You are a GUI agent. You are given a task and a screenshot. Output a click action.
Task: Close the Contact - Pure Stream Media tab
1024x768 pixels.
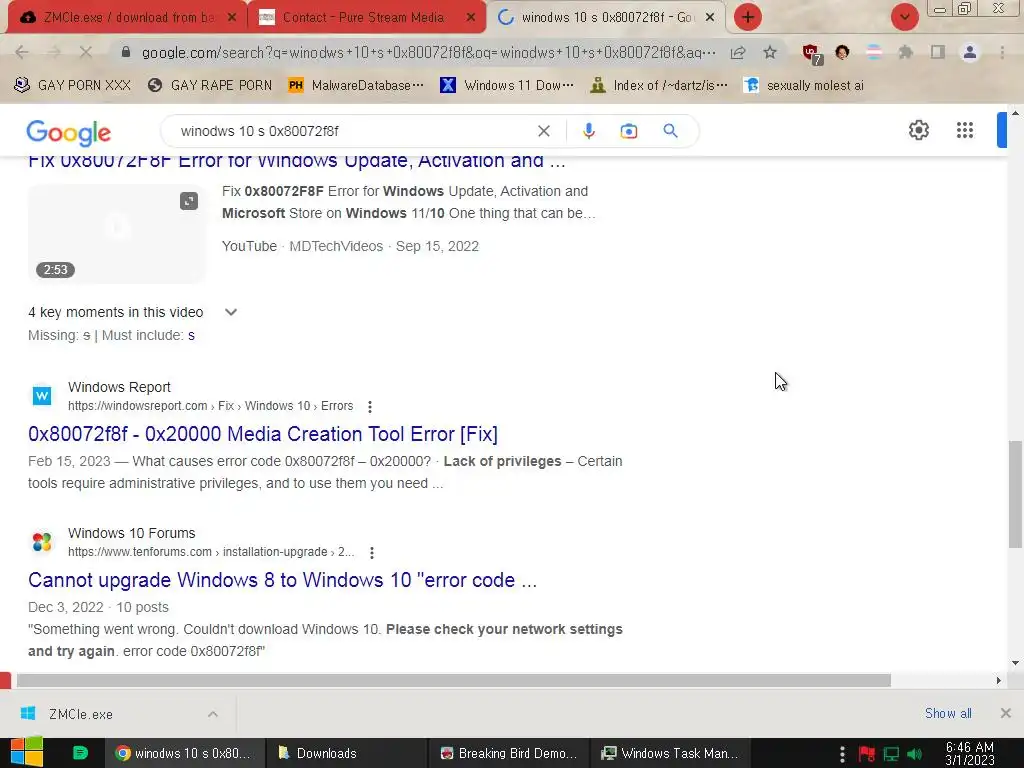coord(471,18)
